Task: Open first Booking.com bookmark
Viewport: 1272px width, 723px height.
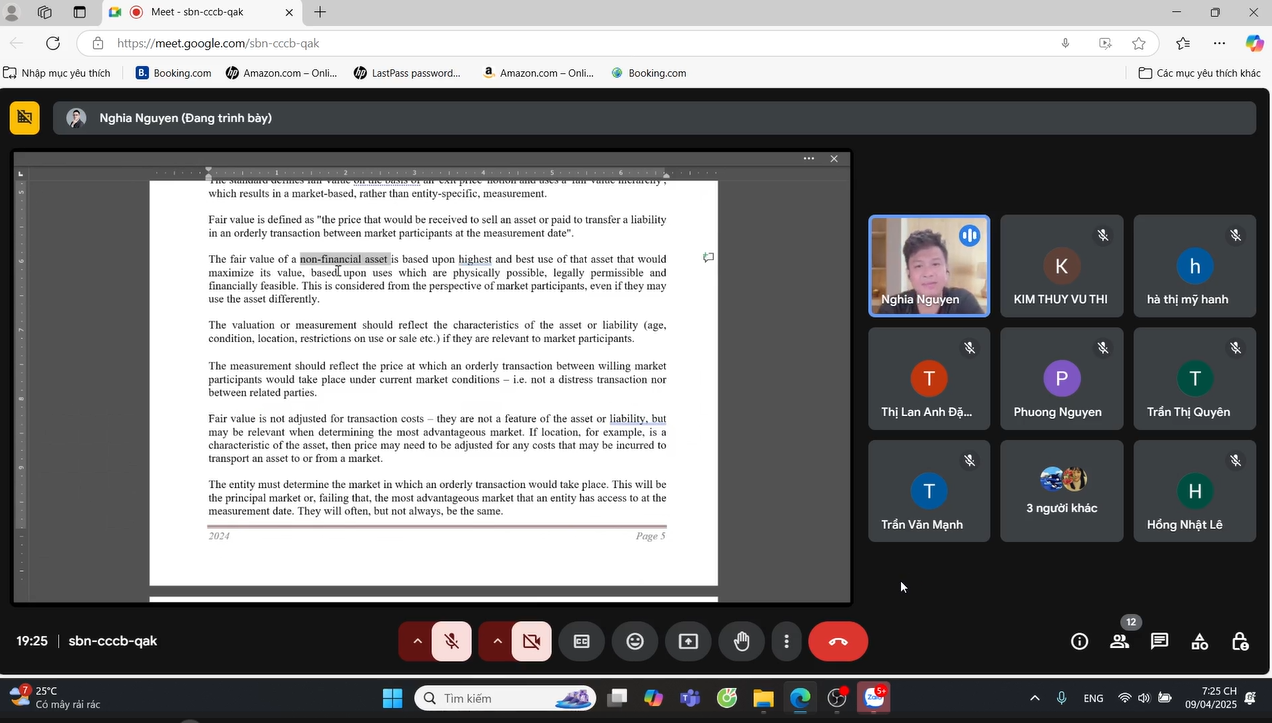Action: click(x=174, y=73)
